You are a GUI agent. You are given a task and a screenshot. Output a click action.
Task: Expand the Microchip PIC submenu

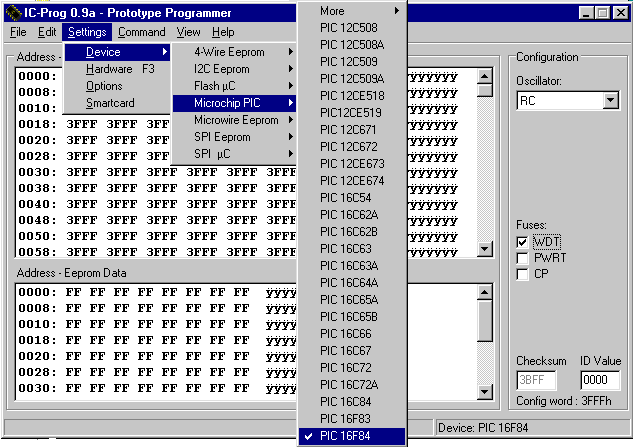point(235,103)
